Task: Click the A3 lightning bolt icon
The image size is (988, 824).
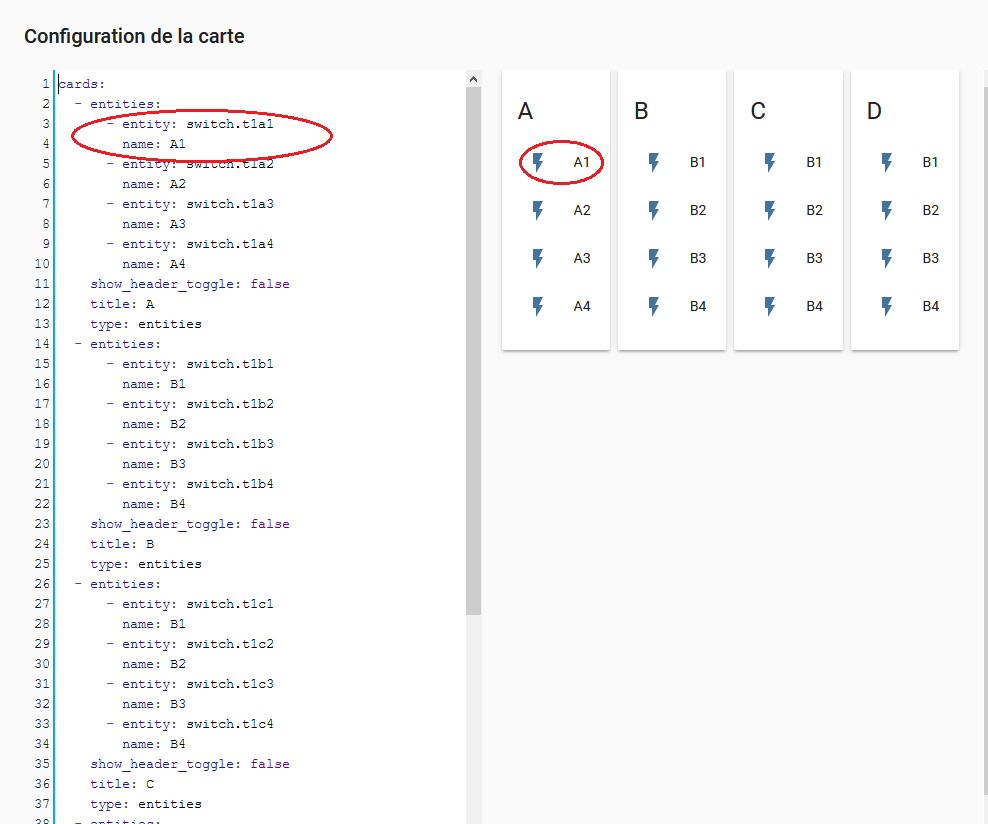Action: click(x=537, y=258)
